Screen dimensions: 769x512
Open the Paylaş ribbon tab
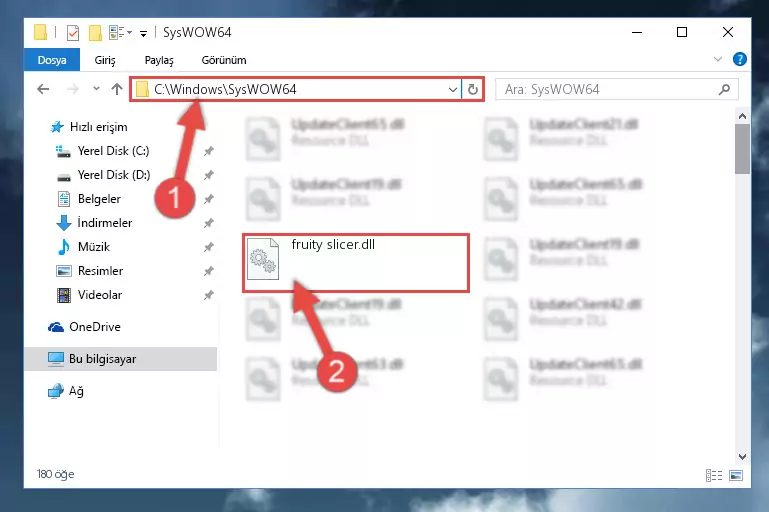click(159, 60)
